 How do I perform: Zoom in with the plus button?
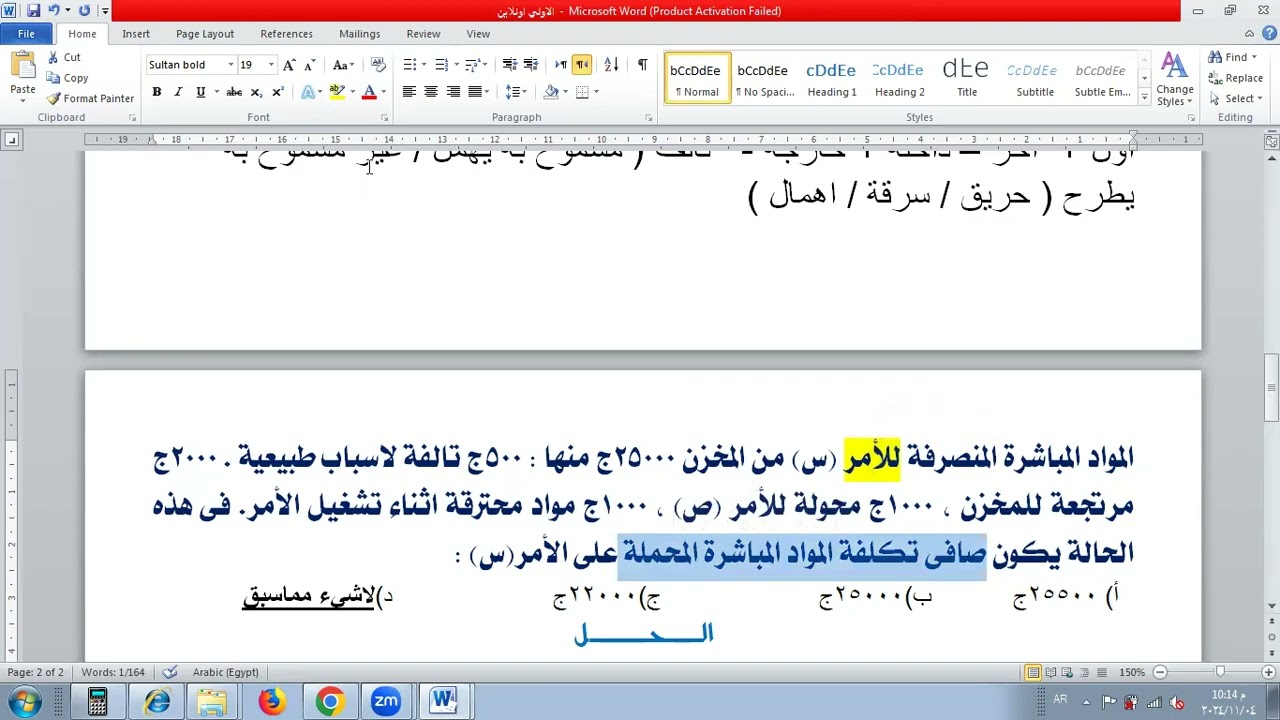coord(1270,672)
